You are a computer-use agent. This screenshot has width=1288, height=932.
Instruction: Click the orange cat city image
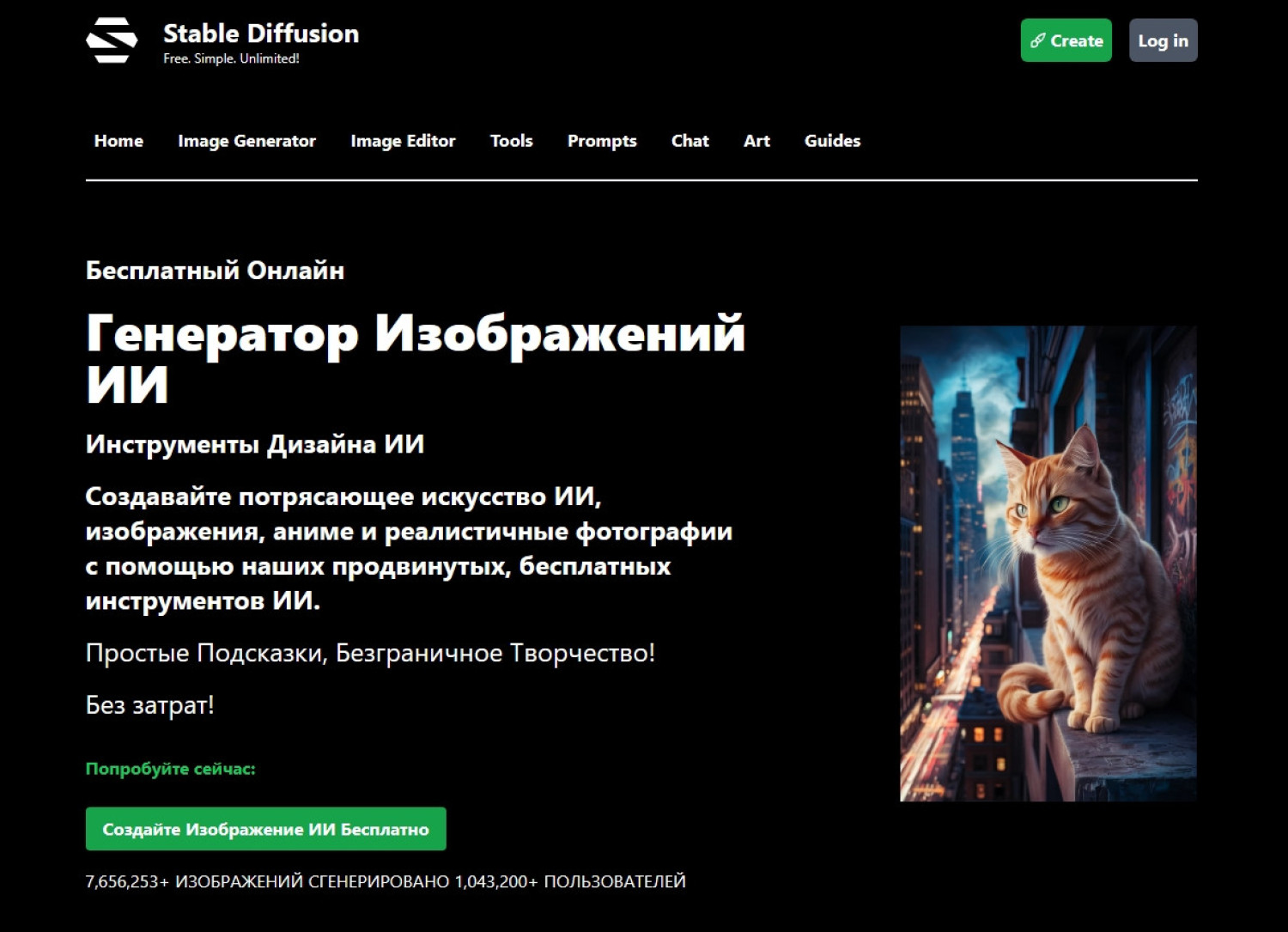pyautogui.click(x=1048, y=563)
